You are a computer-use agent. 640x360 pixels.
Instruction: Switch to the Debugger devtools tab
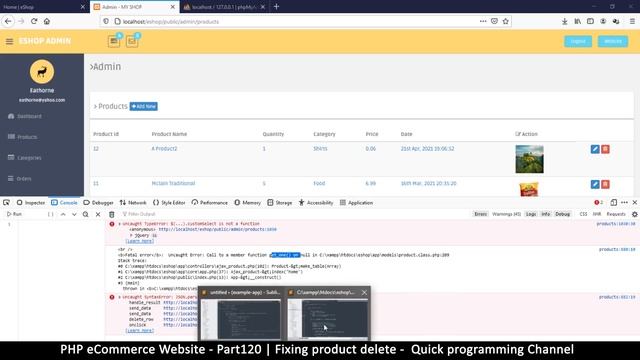[x=98, y=202]
